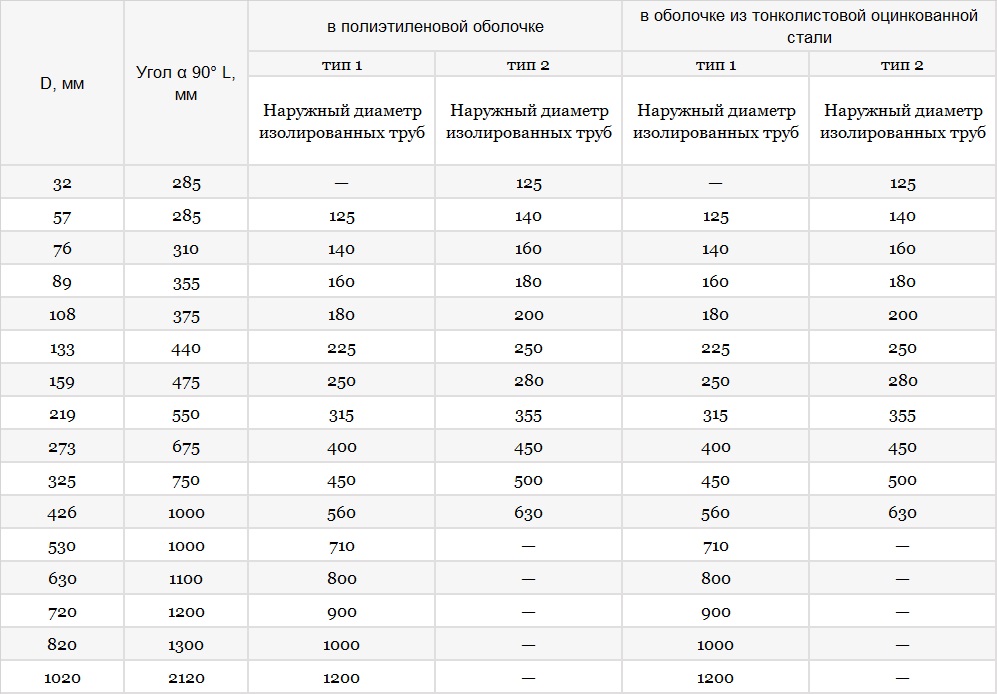Select polyethylene type 1 value 710 in the D 530 row

click(x=341, y=546)
